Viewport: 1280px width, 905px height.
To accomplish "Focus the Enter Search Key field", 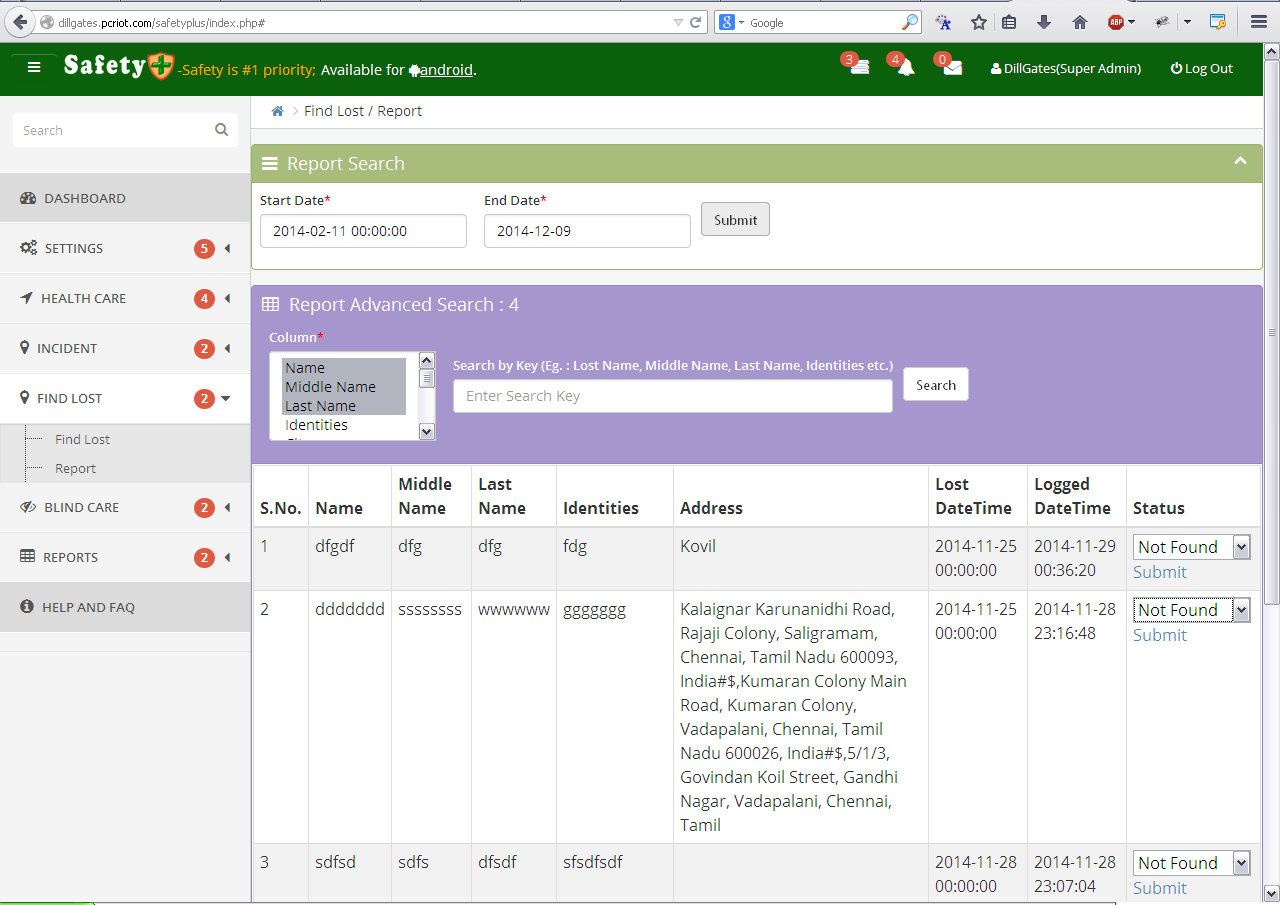I will 673,396.
